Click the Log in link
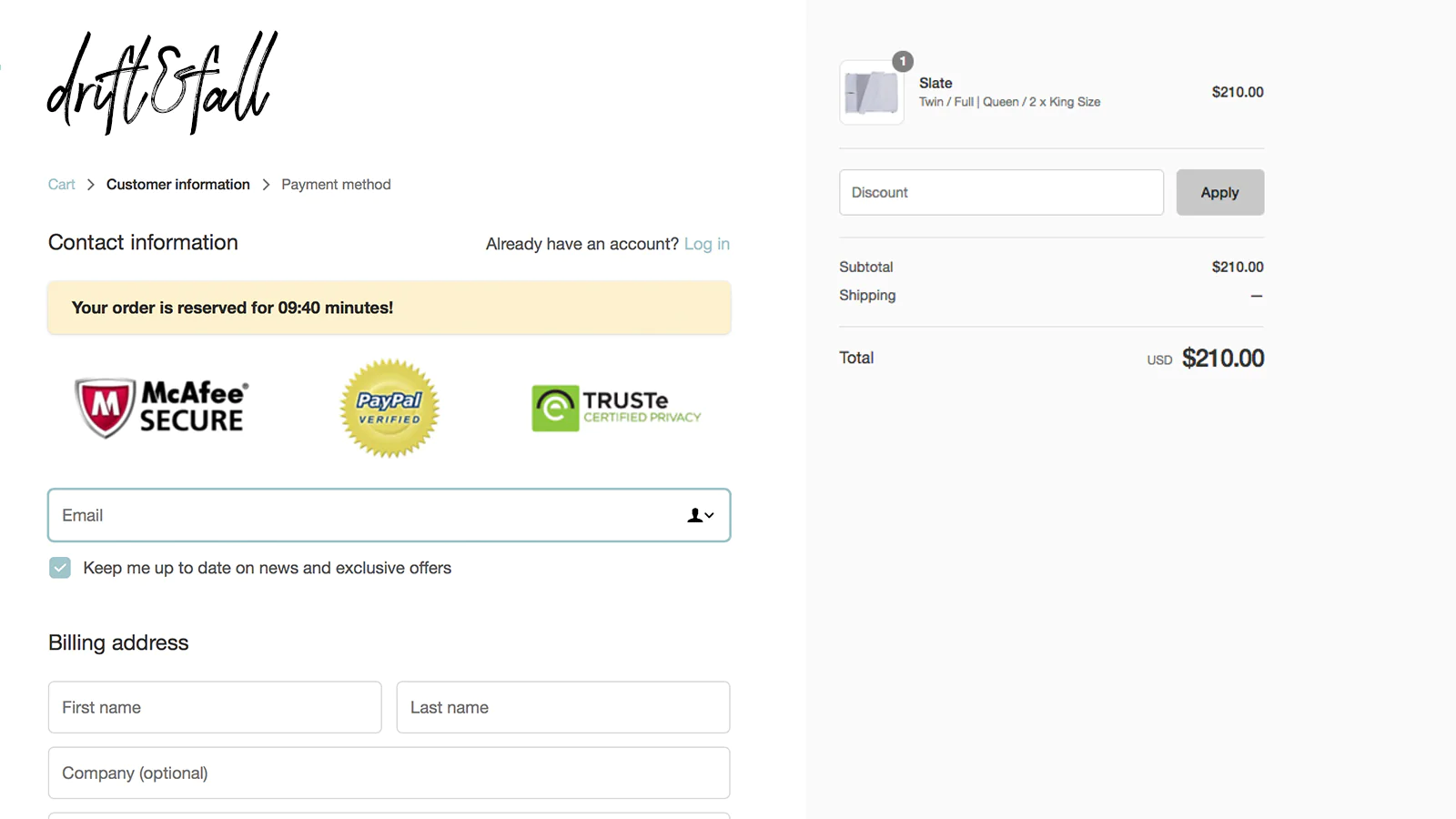Image resolution: width=1456 pixels, height=819 pixels. [x=706, y=244]
